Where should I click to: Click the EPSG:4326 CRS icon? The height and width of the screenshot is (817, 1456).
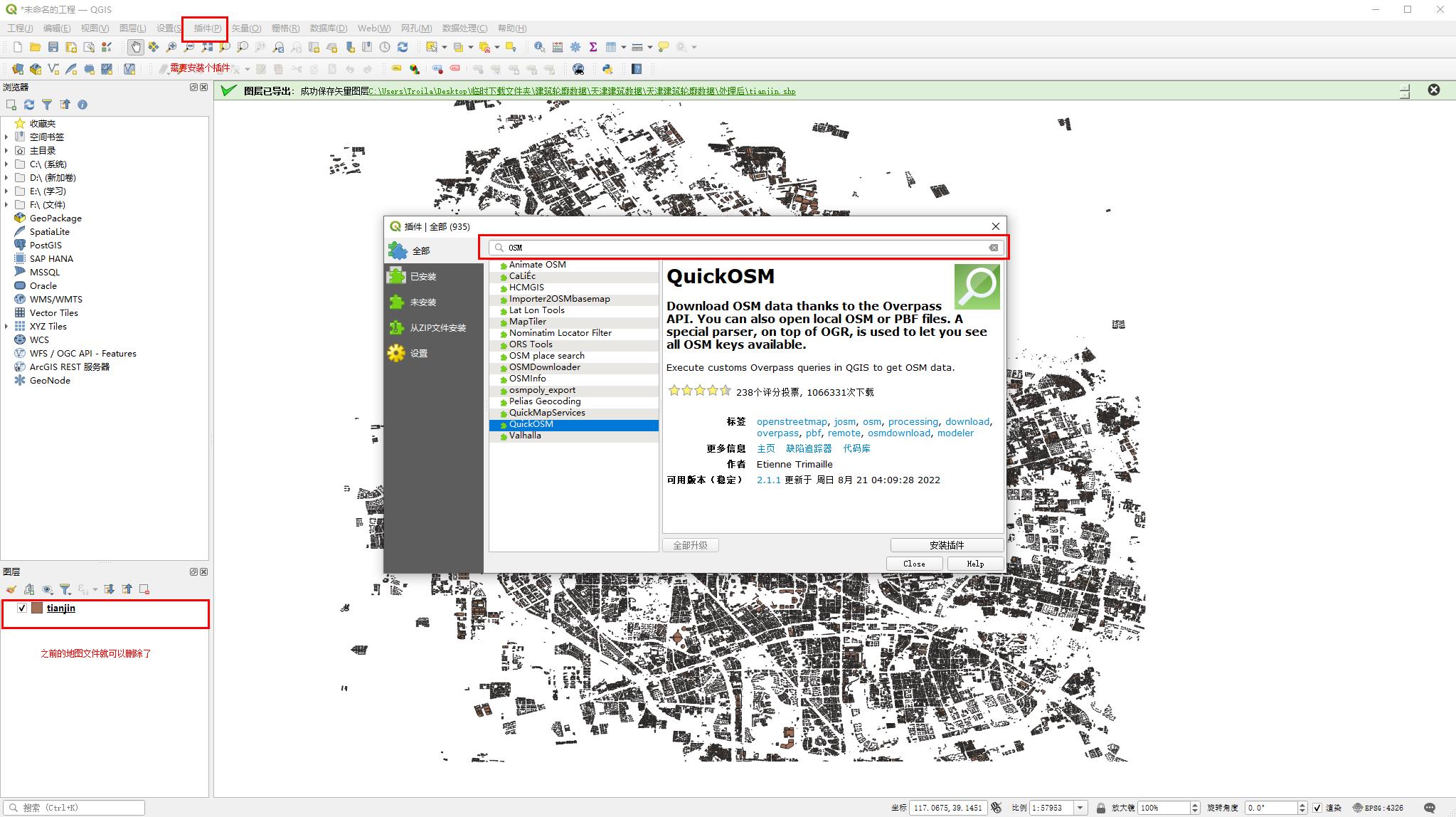click(1358, 808)
